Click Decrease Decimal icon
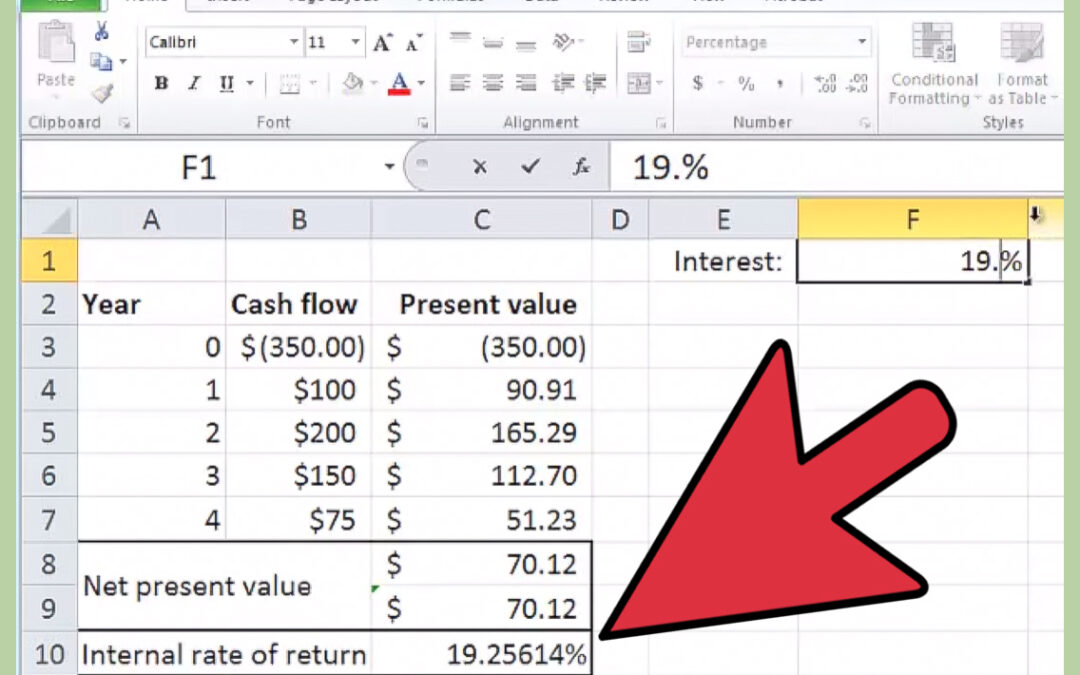Viewport: 1080px width, 675px height. click(858, 83)
